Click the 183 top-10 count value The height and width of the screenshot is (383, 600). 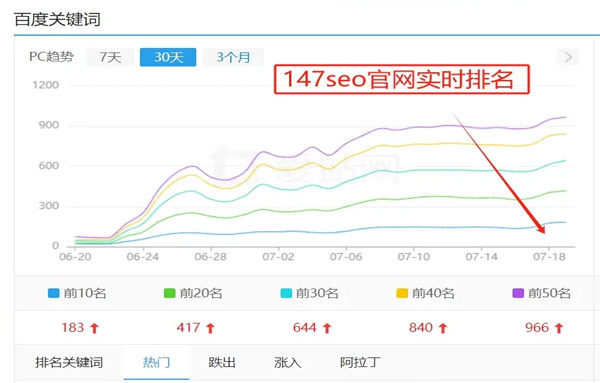click(72, 328)
